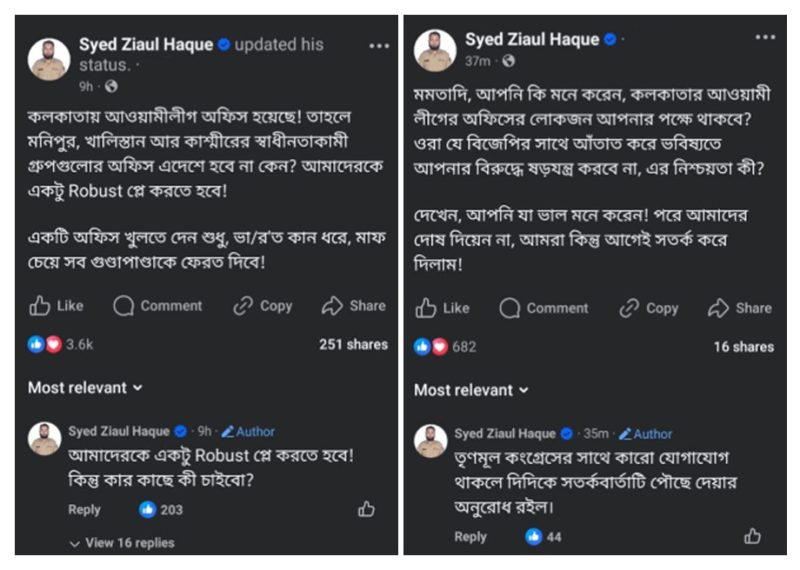Open three-dot options menu on right post
800x570 pixels.
coord(765,38)
